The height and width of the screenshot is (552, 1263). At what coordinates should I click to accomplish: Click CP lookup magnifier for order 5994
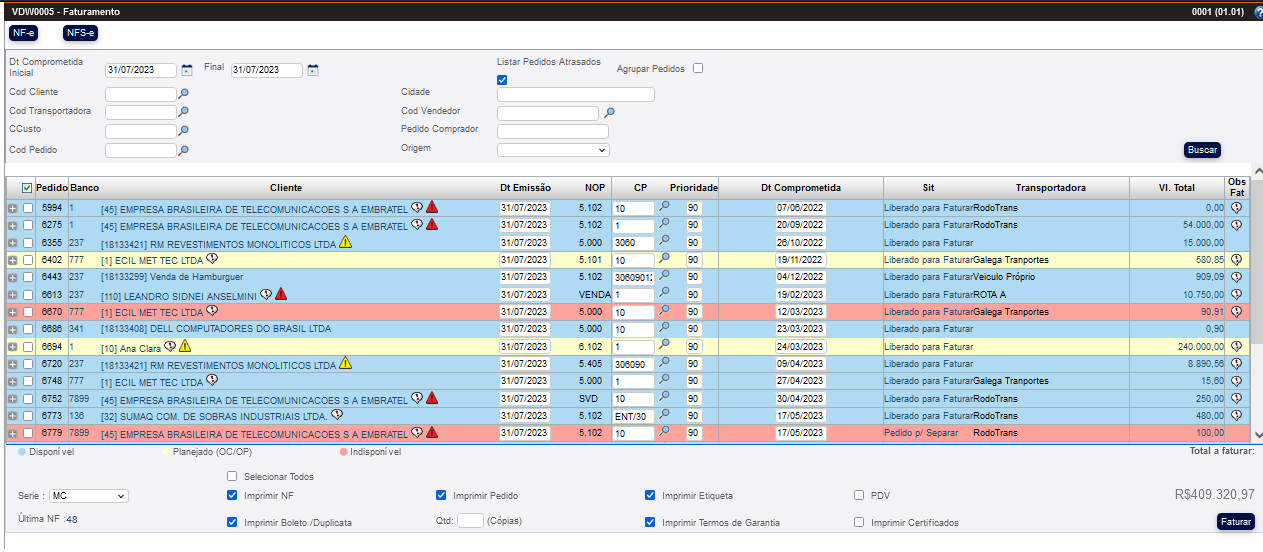(x=664, y=207)
